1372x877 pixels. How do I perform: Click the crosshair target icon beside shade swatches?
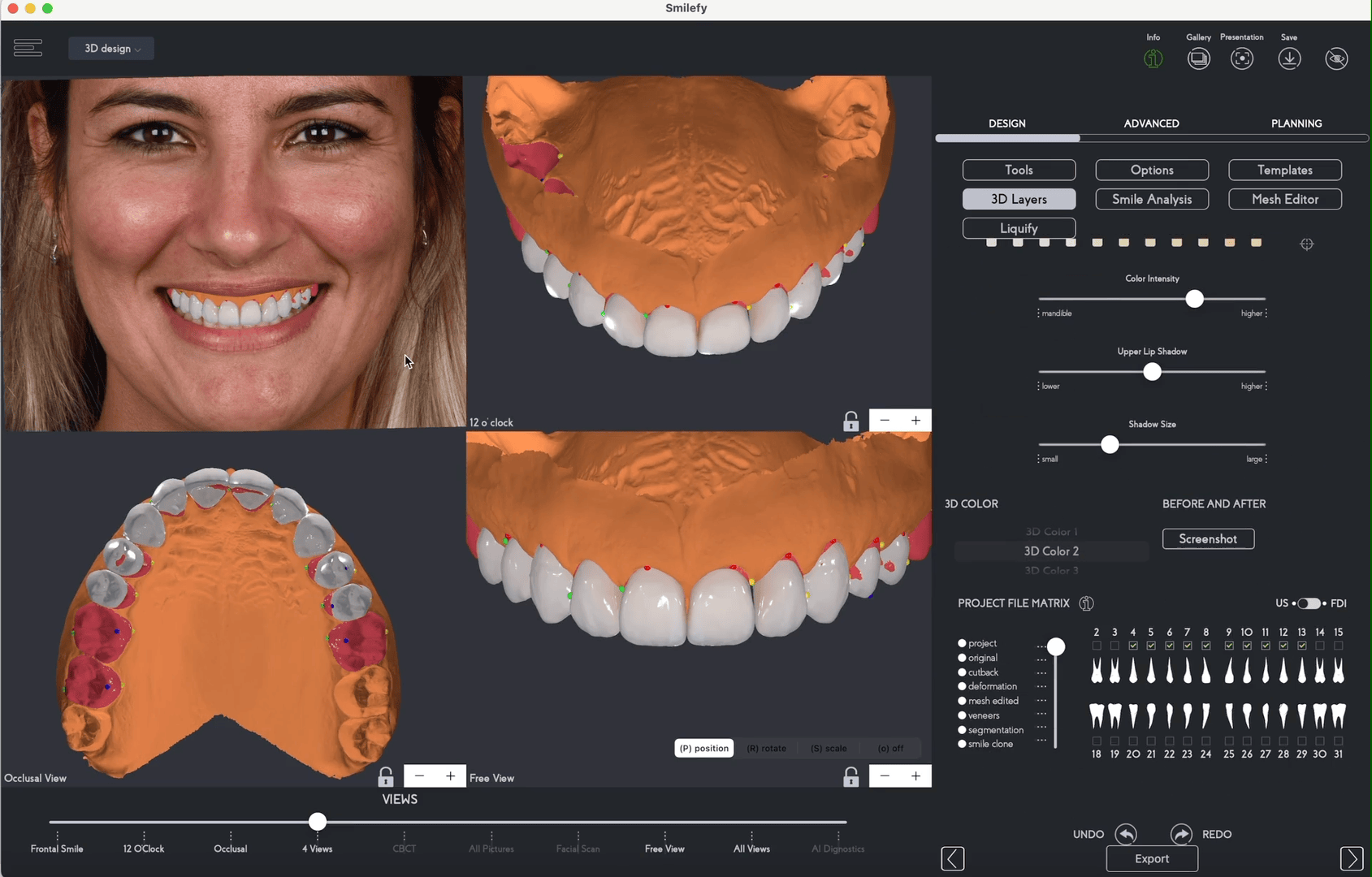tap(1308, 244)
